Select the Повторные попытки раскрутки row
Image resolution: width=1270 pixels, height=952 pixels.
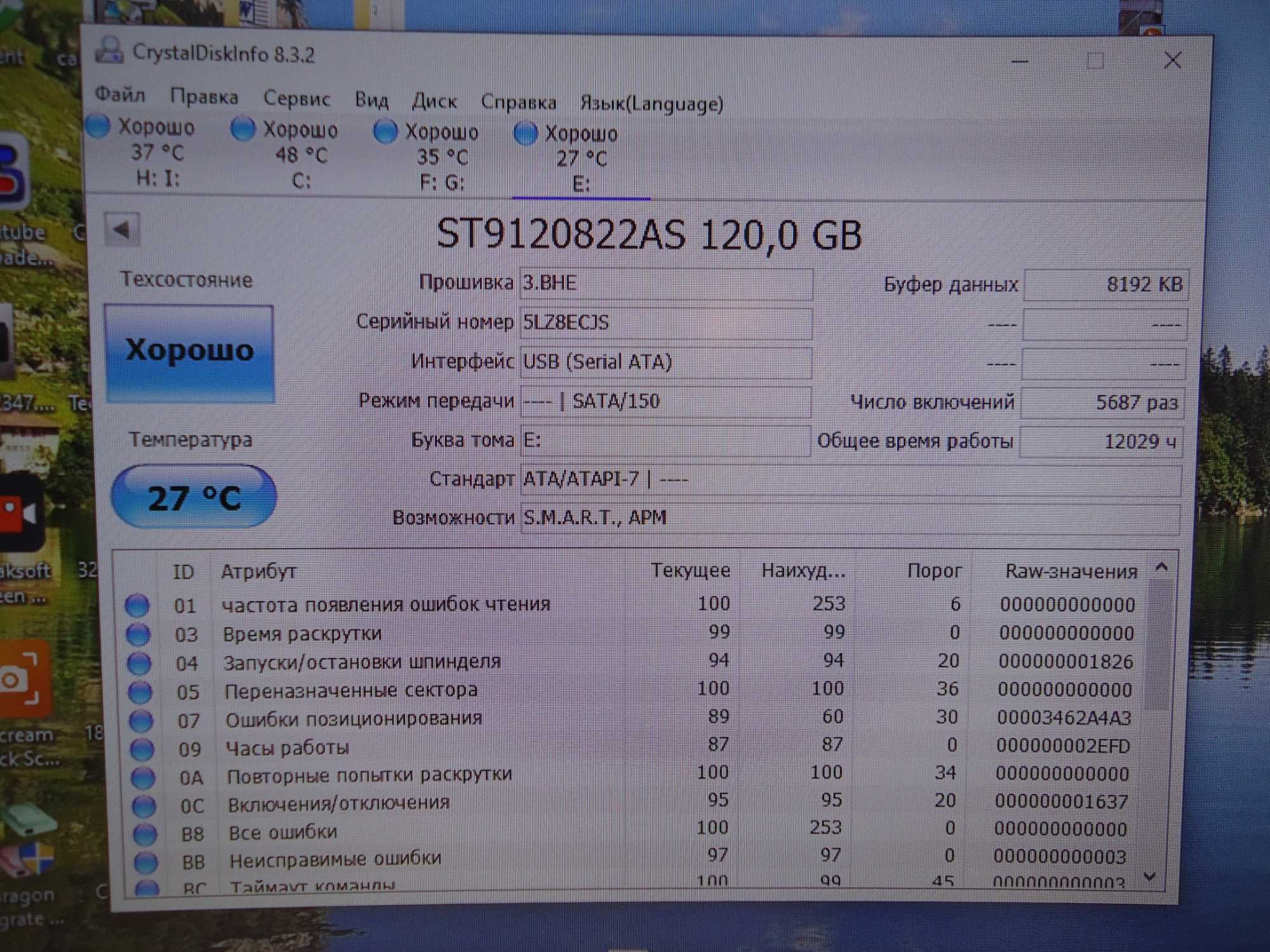632,774
